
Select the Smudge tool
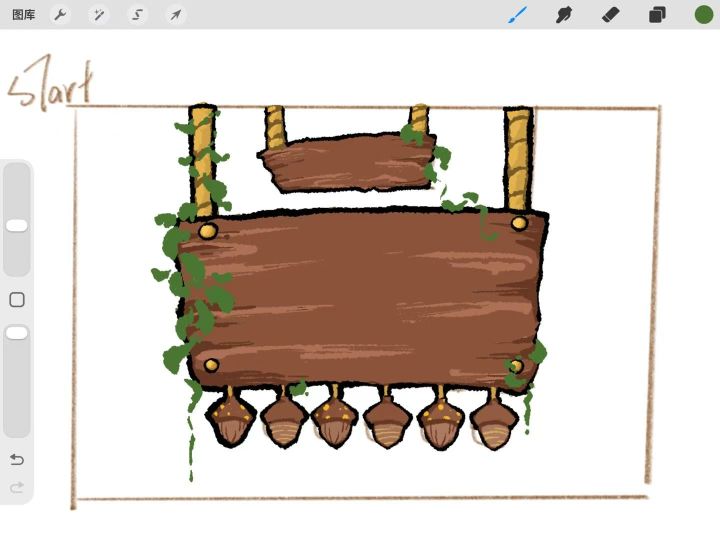[564, 15]
